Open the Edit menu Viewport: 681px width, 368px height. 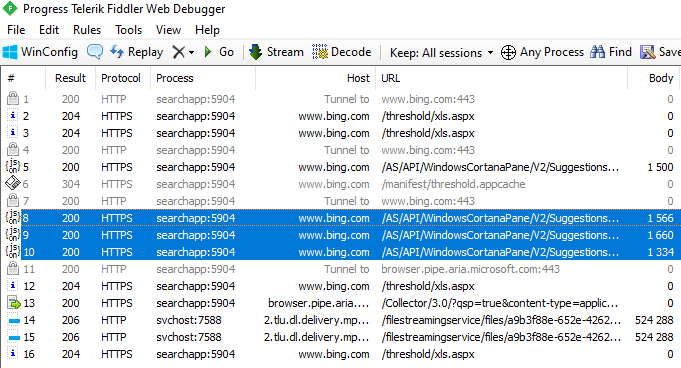click(x=49, y=30)
